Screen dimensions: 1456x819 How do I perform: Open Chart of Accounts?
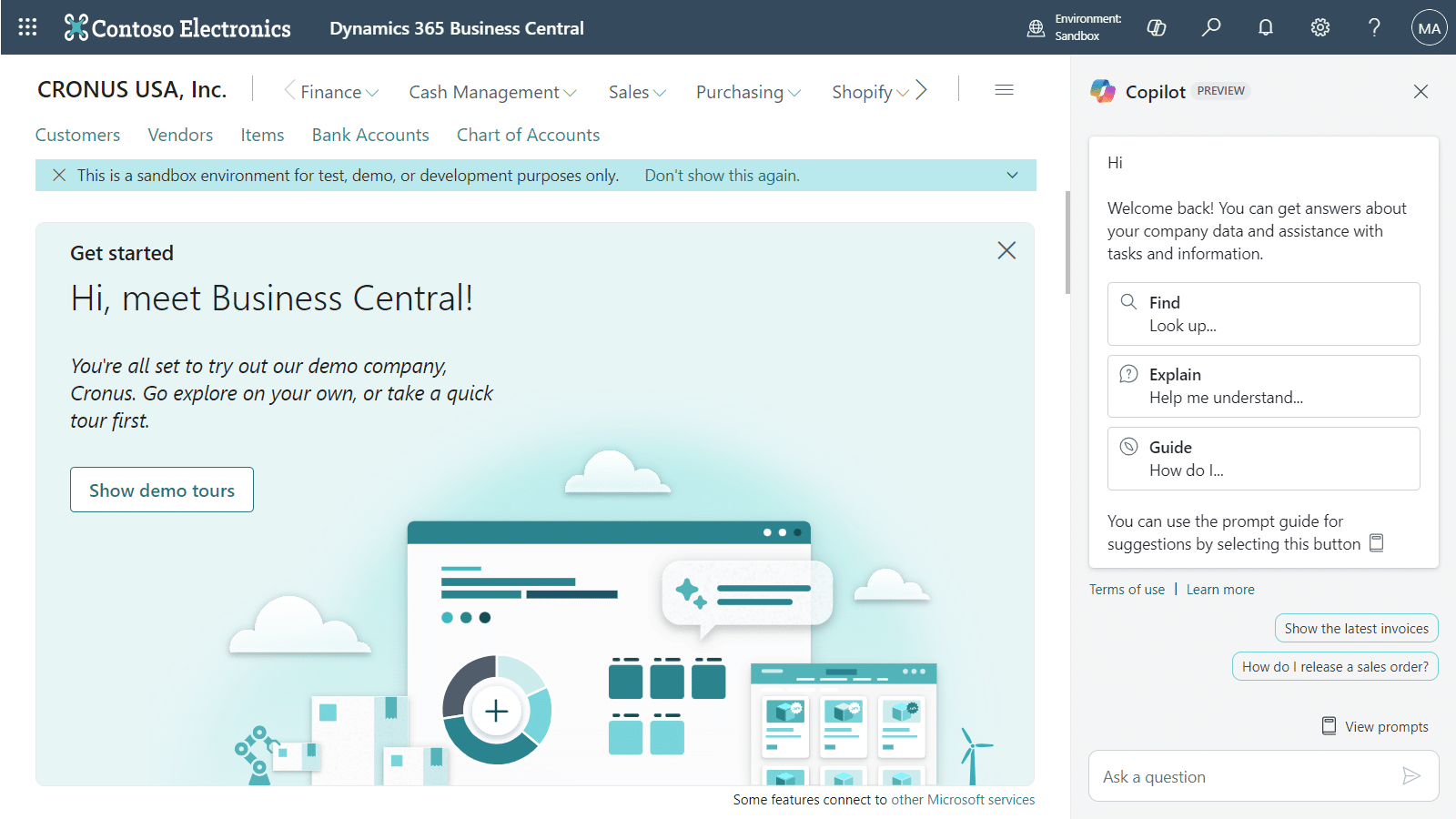528,135
